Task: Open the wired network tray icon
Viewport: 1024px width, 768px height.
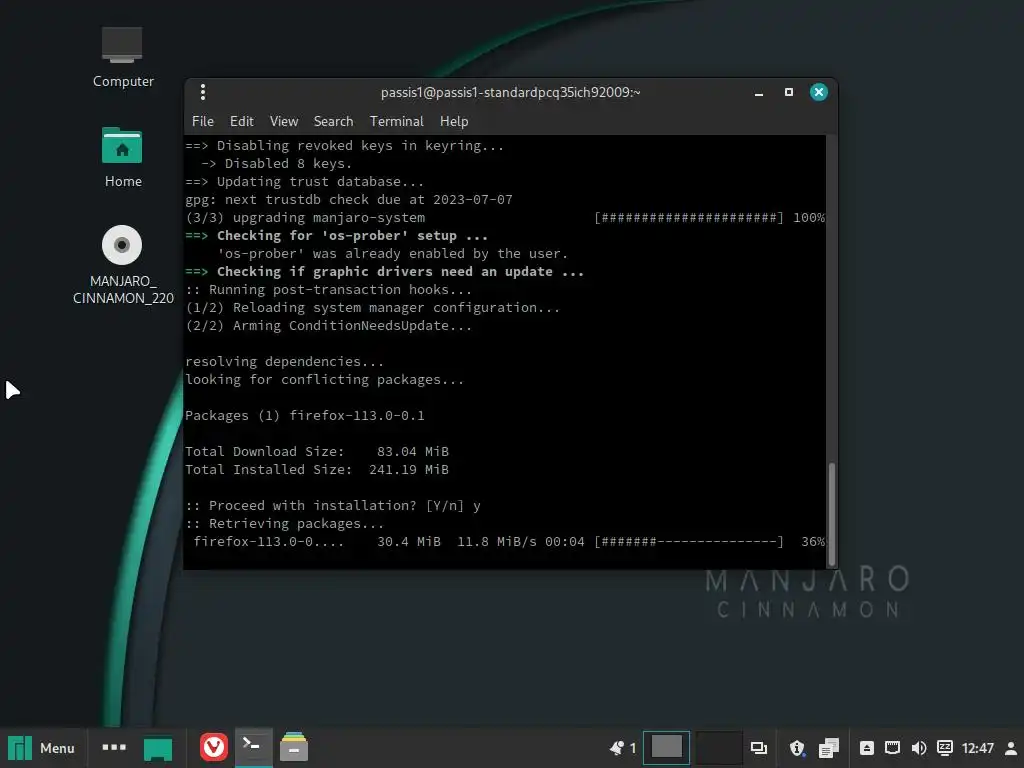Action: click(x=892, y=748)
